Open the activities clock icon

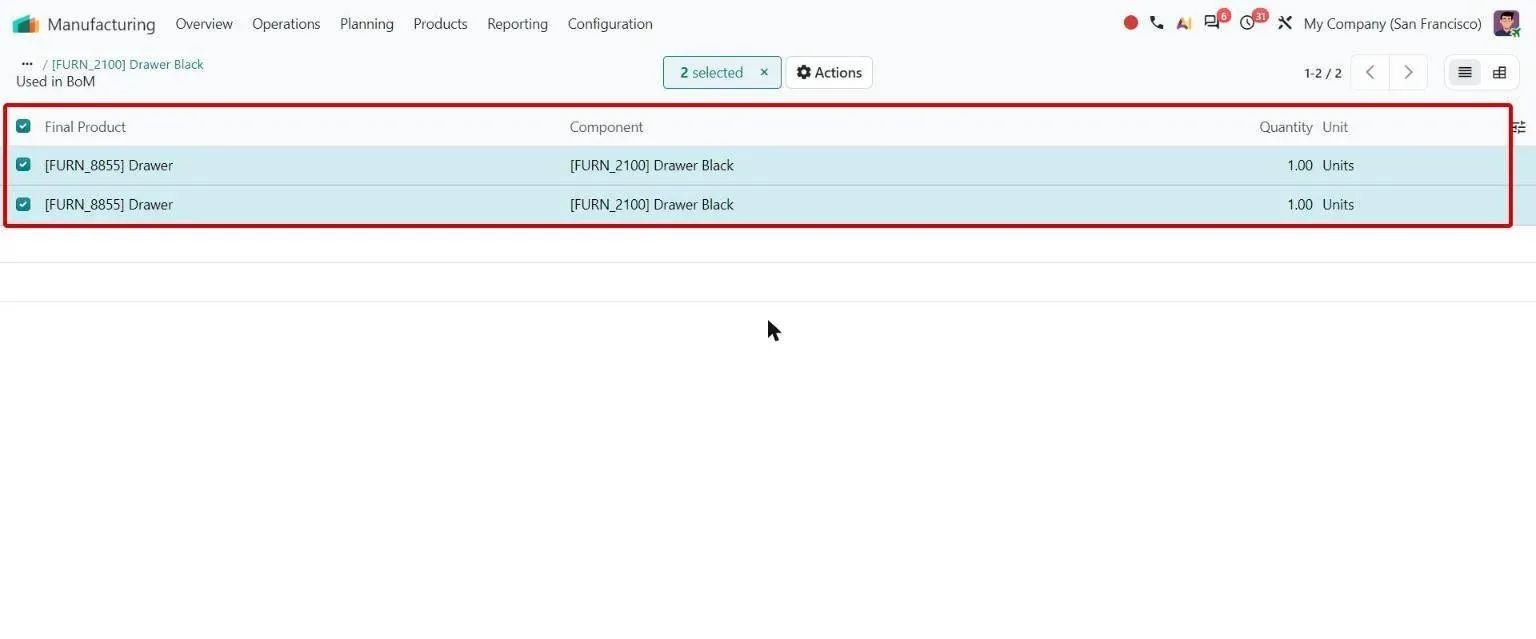[x=1247, y=23]
